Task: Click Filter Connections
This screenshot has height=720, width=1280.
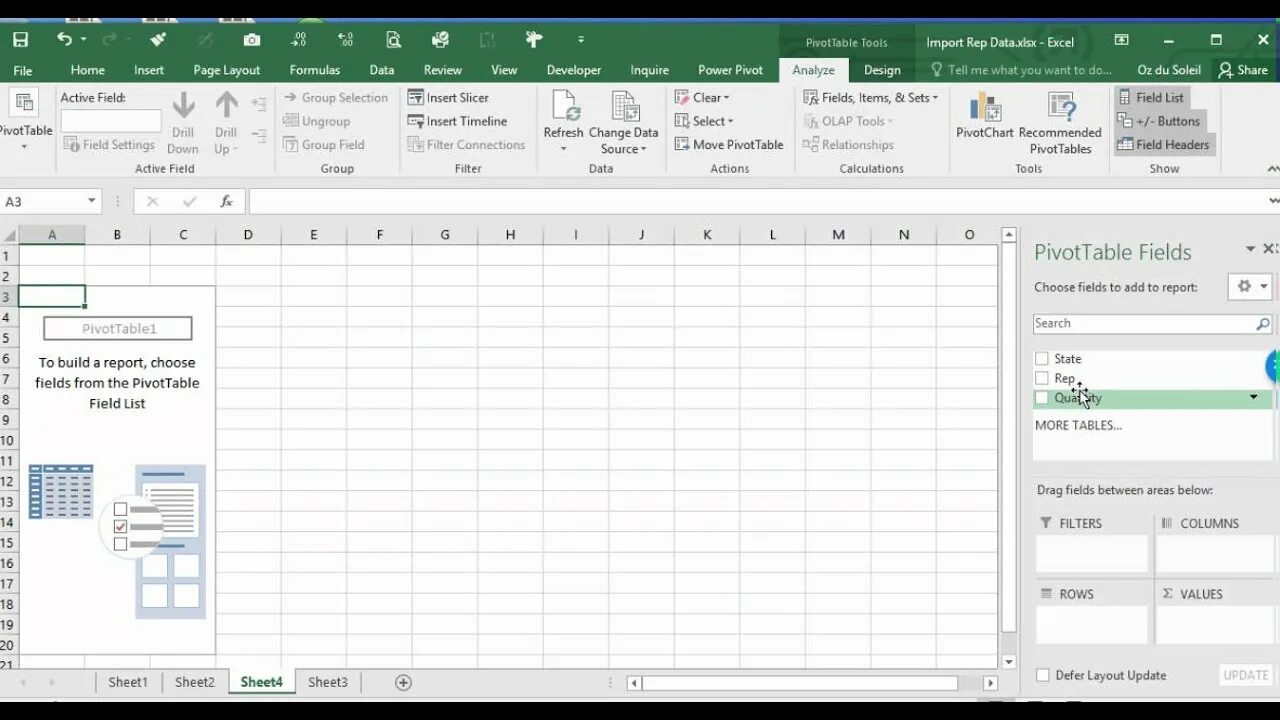Action: point(466,144)
